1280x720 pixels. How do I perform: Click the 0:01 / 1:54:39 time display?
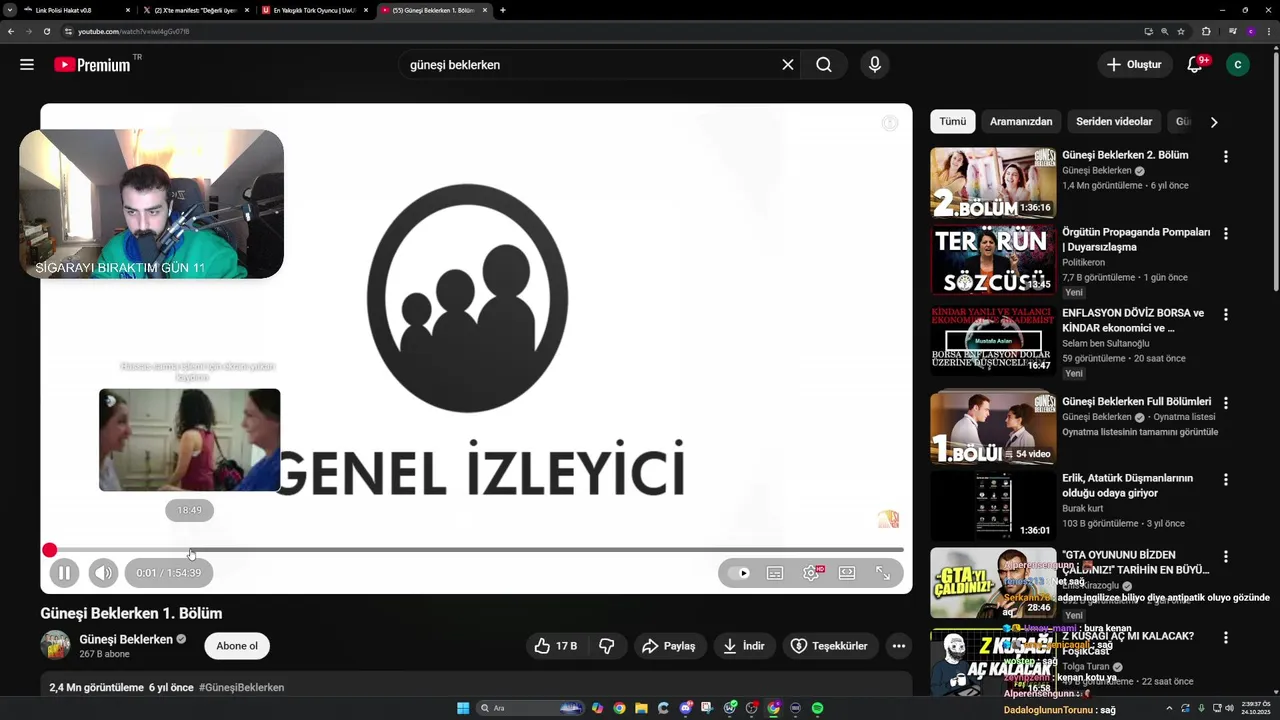click(x=169, y=573)
